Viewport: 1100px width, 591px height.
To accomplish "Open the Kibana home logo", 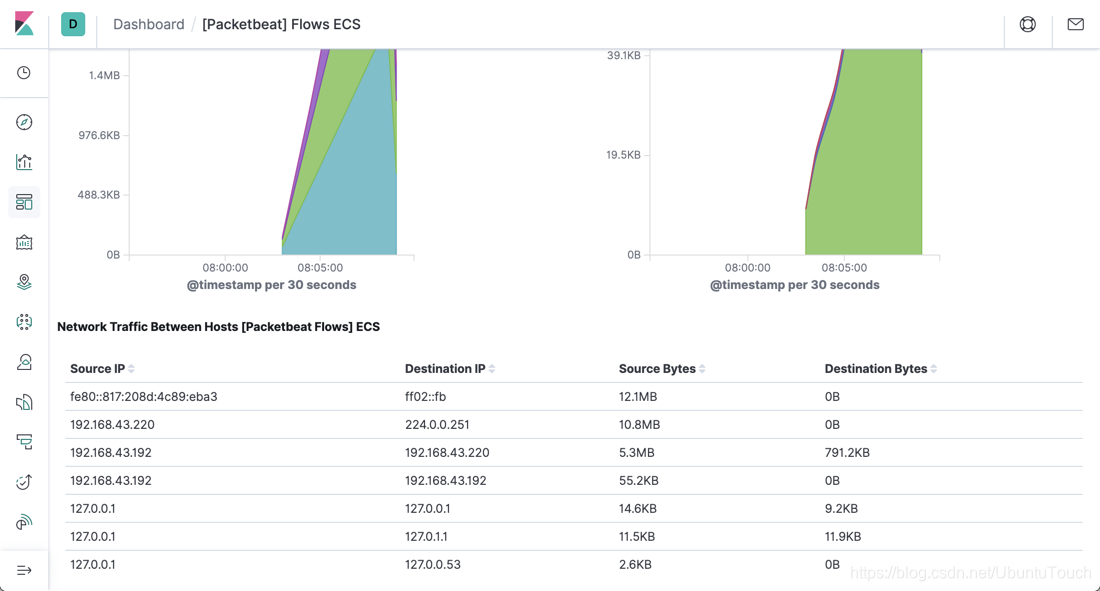I will [24, 24].
